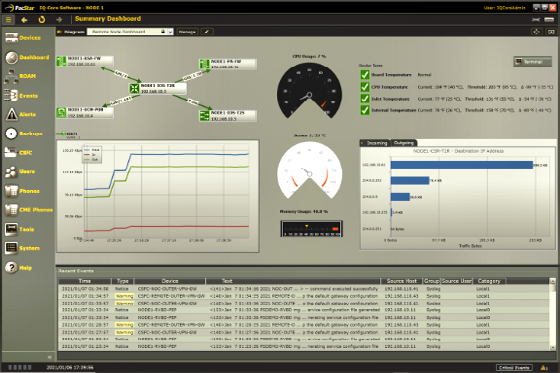Viewport: 560px width, 373px height.
Task: Click the CPU Temperature green checkbox
Action: 365,87
